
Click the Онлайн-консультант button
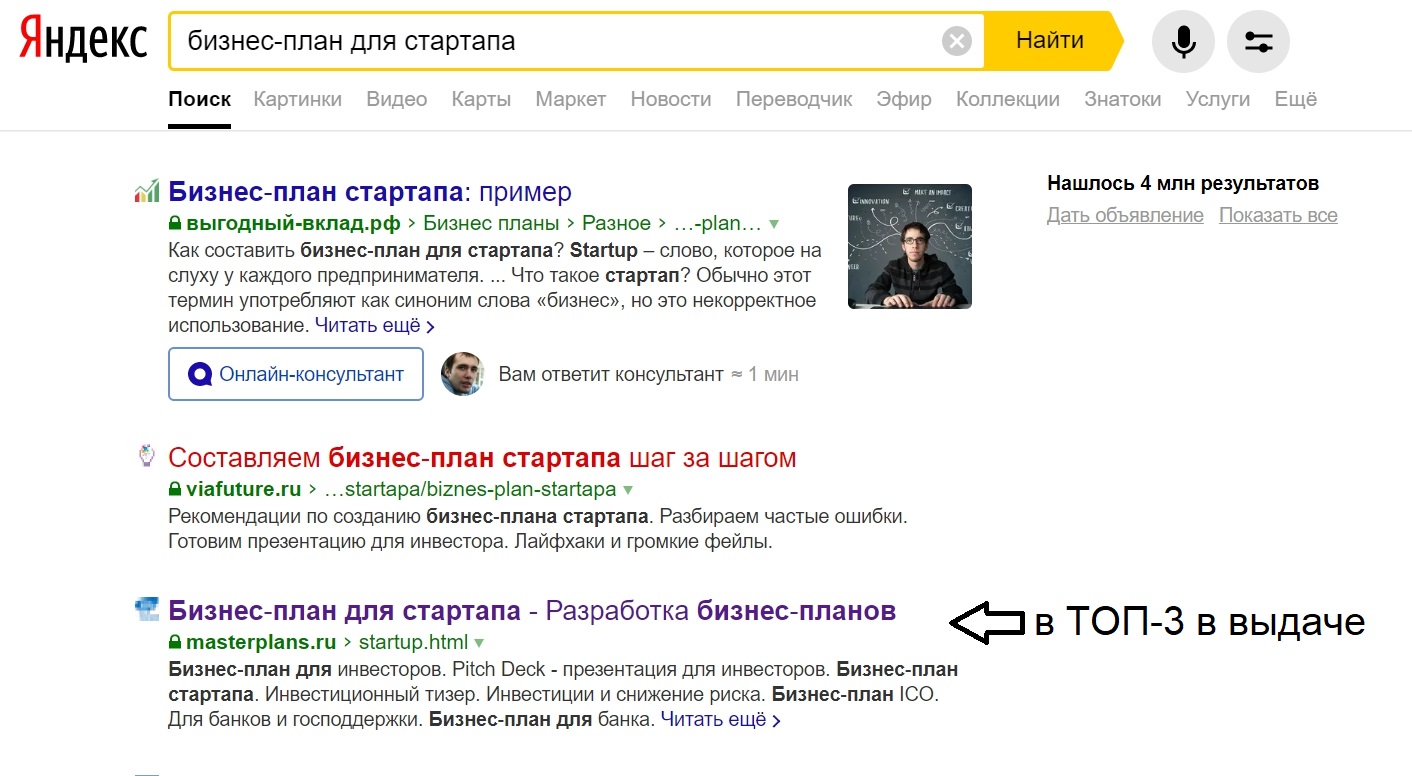pos(296,374)
